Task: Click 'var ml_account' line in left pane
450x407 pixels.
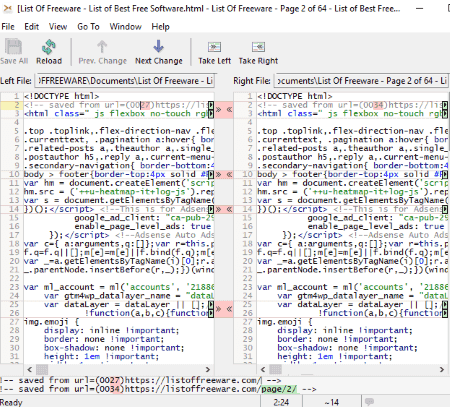Action: pyautogui.click(x=119, y=287)
